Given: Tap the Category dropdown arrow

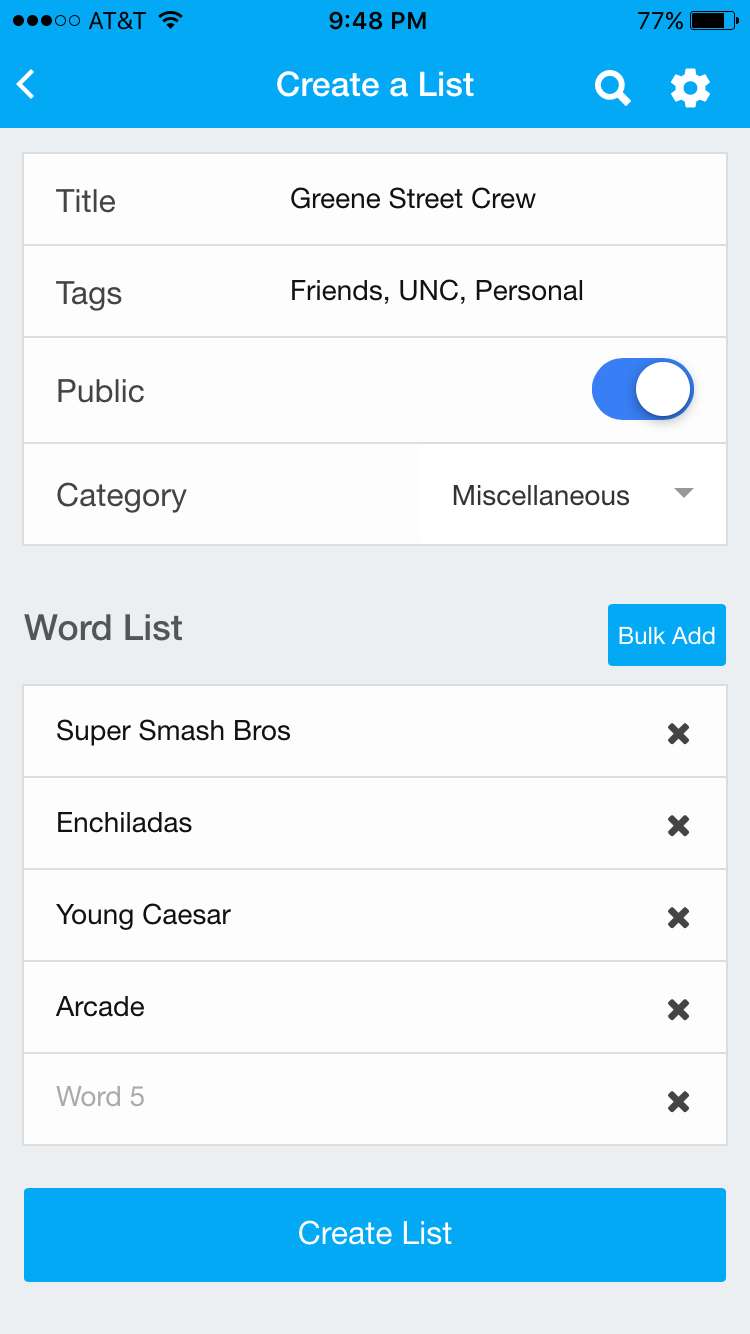Looking at the screenshot, I should click(x=683, y=493).
